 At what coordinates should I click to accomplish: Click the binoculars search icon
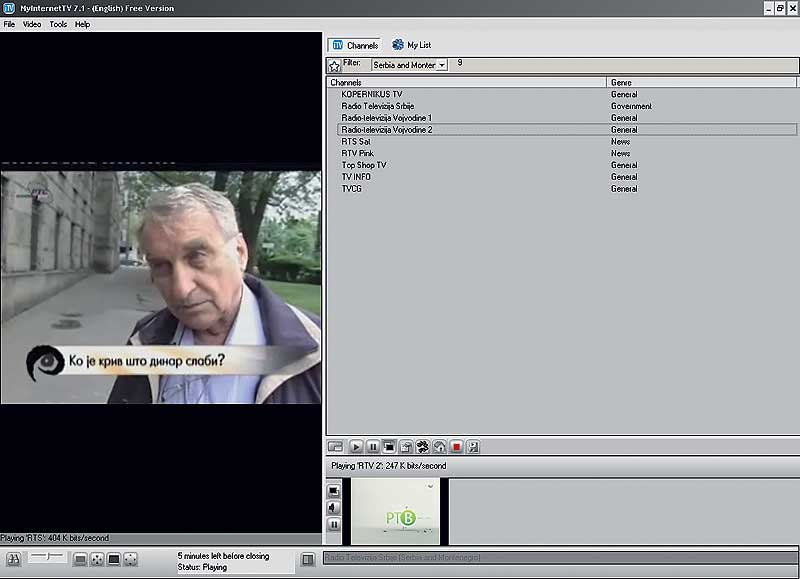click(14, 559)
